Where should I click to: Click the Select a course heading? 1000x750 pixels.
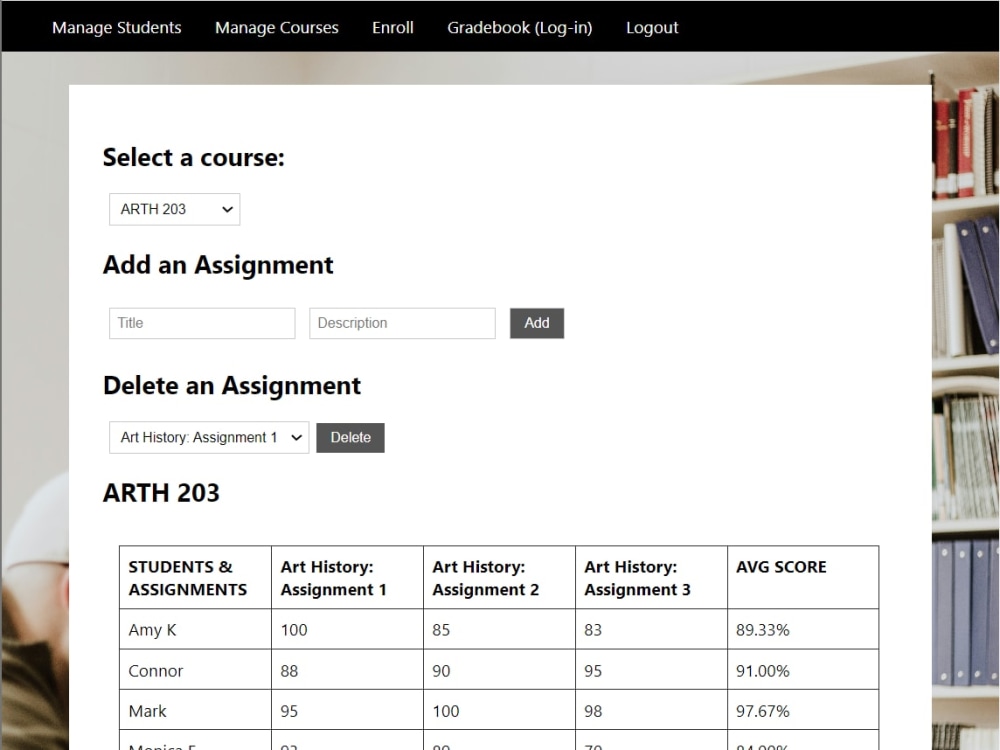194,158
